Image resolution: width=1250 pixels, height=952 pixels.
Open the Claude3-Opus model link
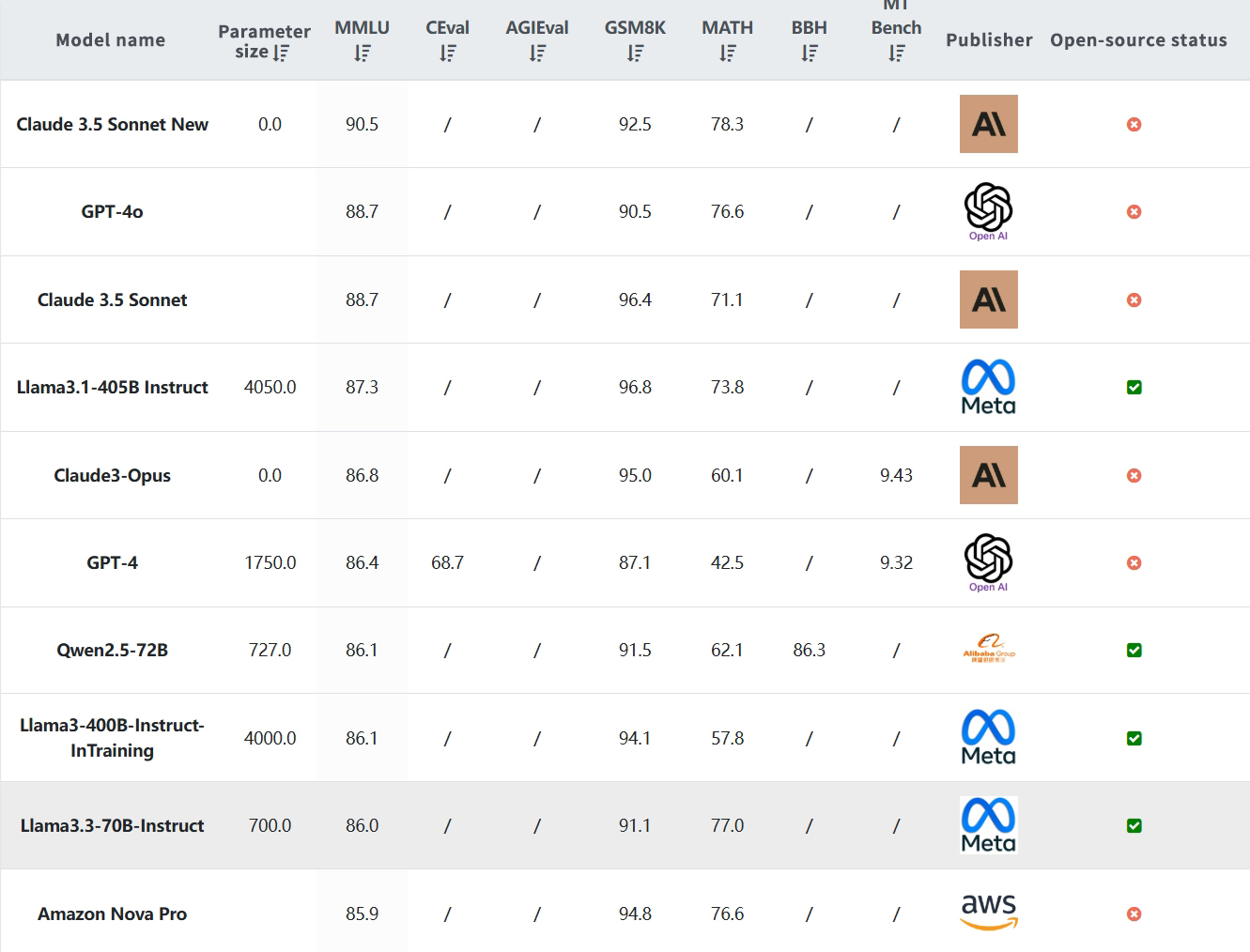click(x=112, y=475)
